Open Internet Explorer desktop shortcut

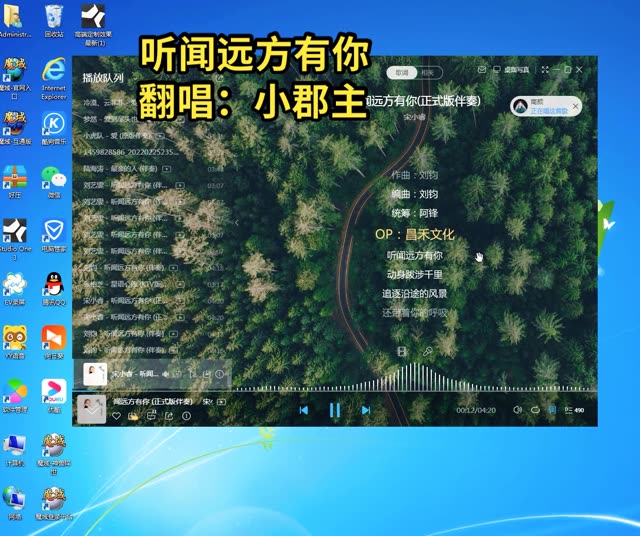tap(53, 79)
